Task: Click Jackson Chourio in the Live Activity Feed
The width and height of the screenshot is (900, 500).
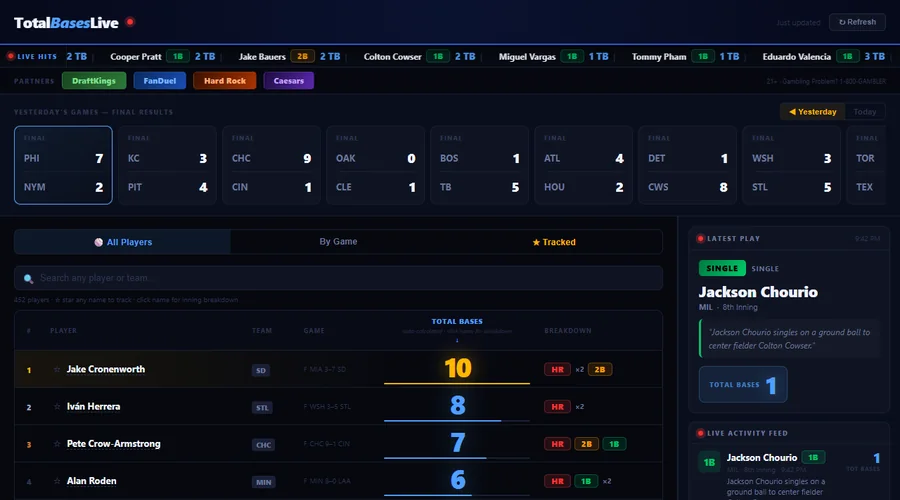Action: point(762,458)
